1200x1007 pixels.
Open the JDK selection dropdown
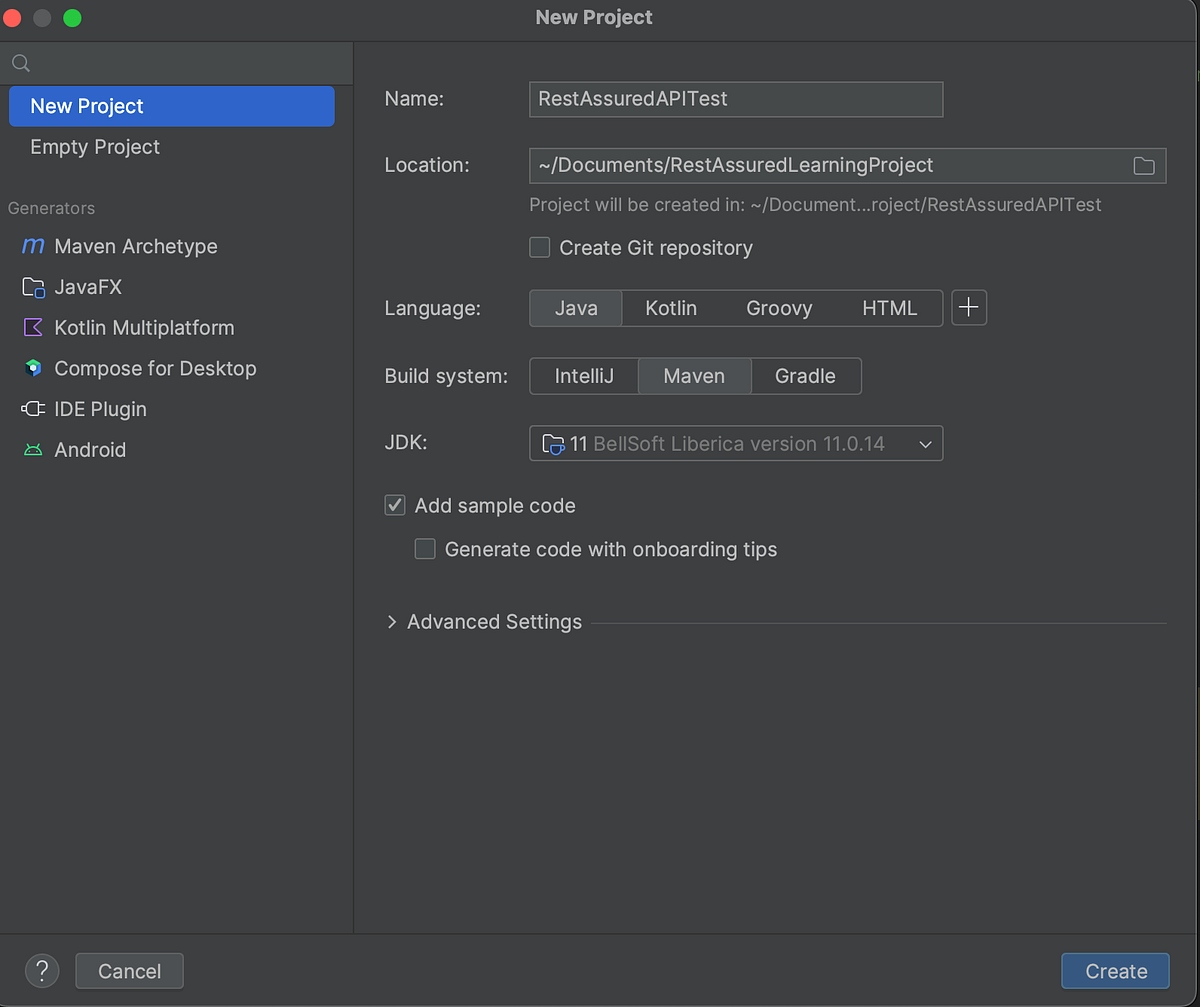pyautogui.click(x=925, y=443)
